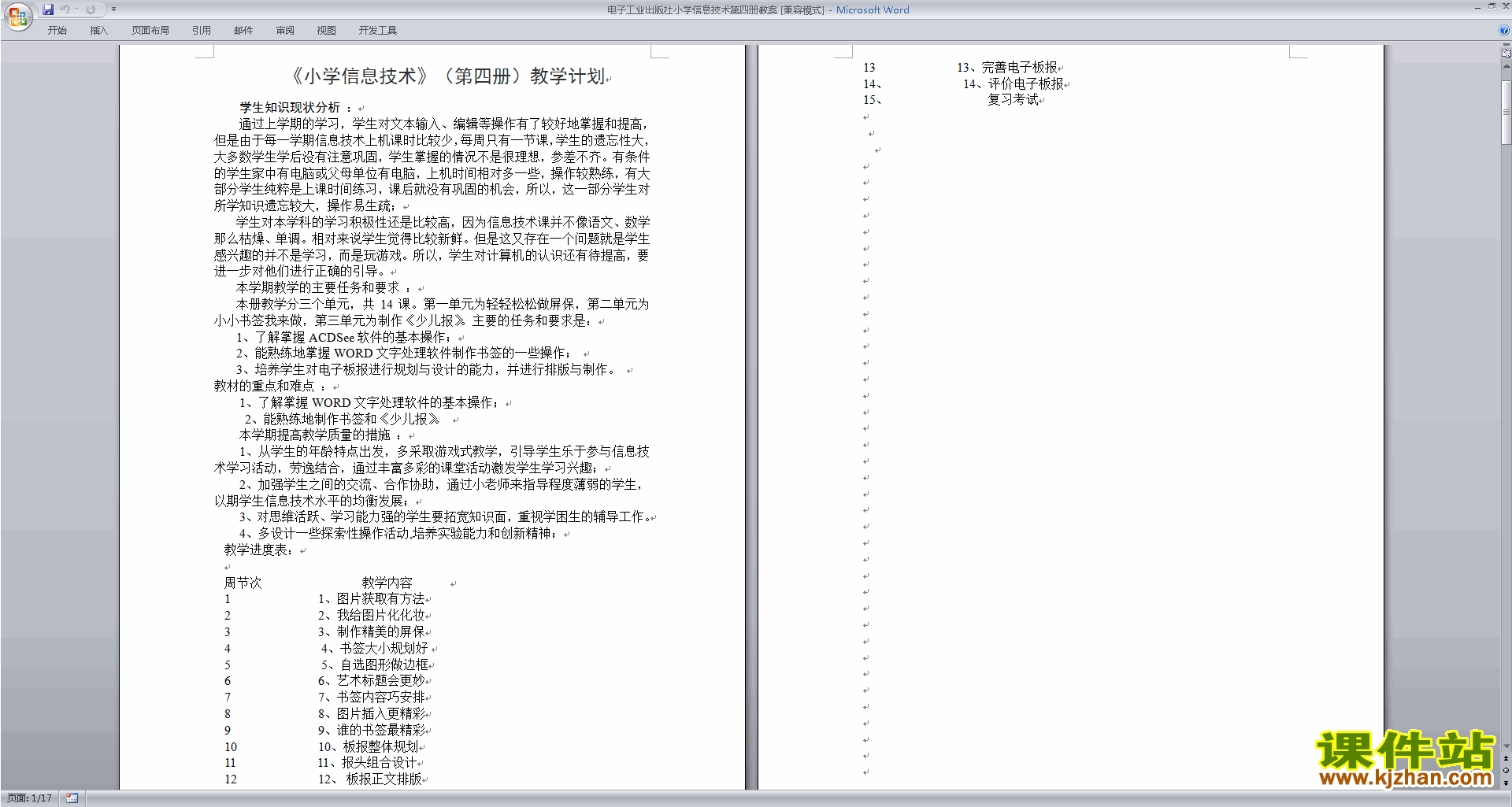Open the 插入 ribbon tab
1512x807 pixels.
(98, 30)
